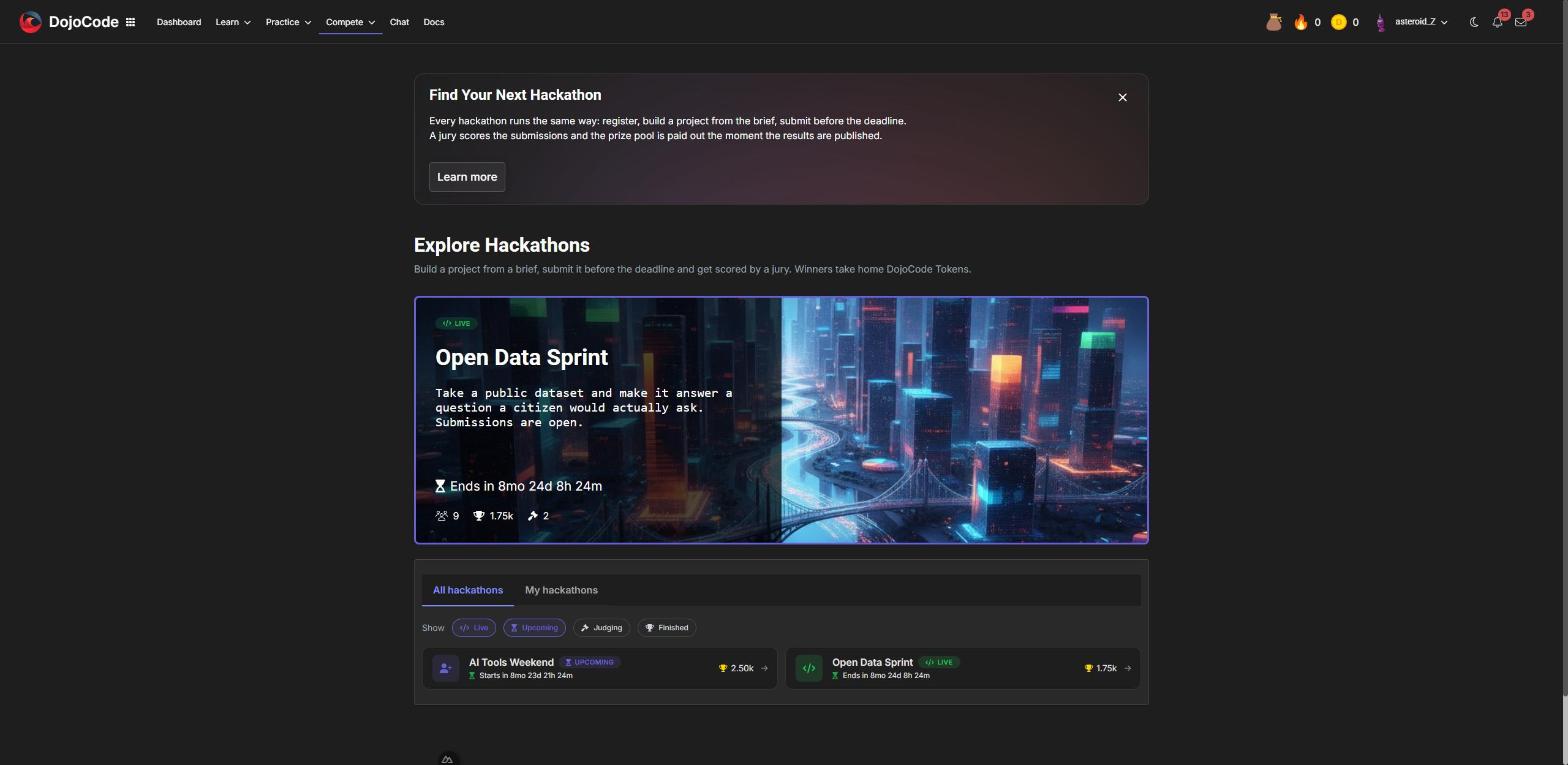Switch to the My hackathons tab
Screen dimensions: 1568x765
(x=561, y=590)
